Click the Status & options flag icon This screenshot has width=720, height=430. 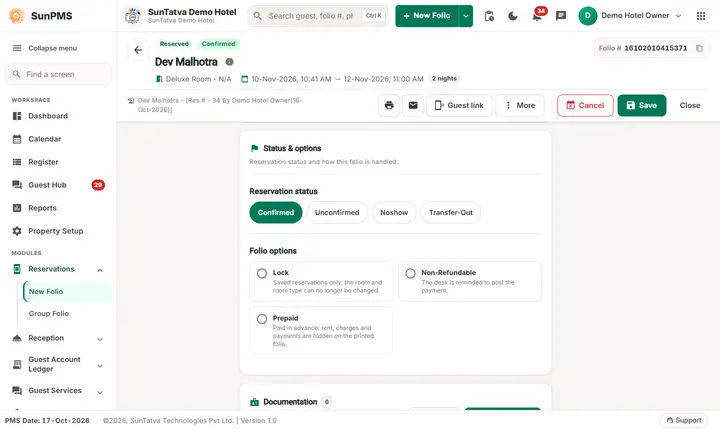click(x=254, y=148)
